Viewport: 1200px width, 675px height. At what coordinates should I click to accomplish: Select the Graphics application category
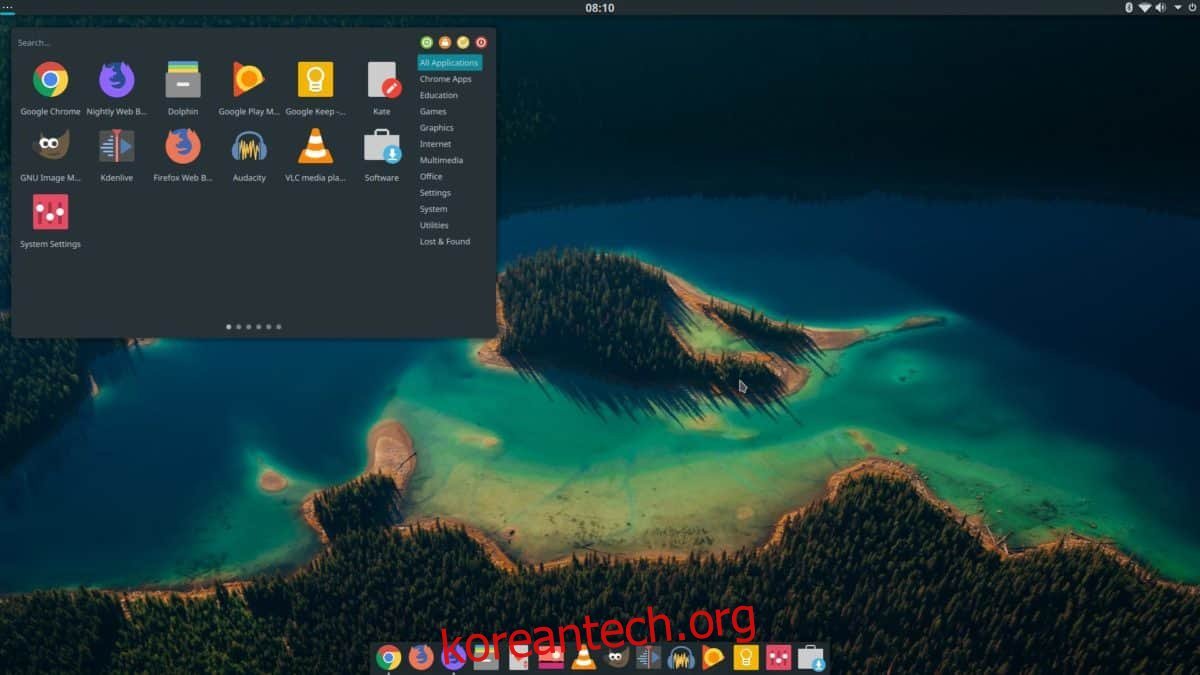tap(437, 127)
